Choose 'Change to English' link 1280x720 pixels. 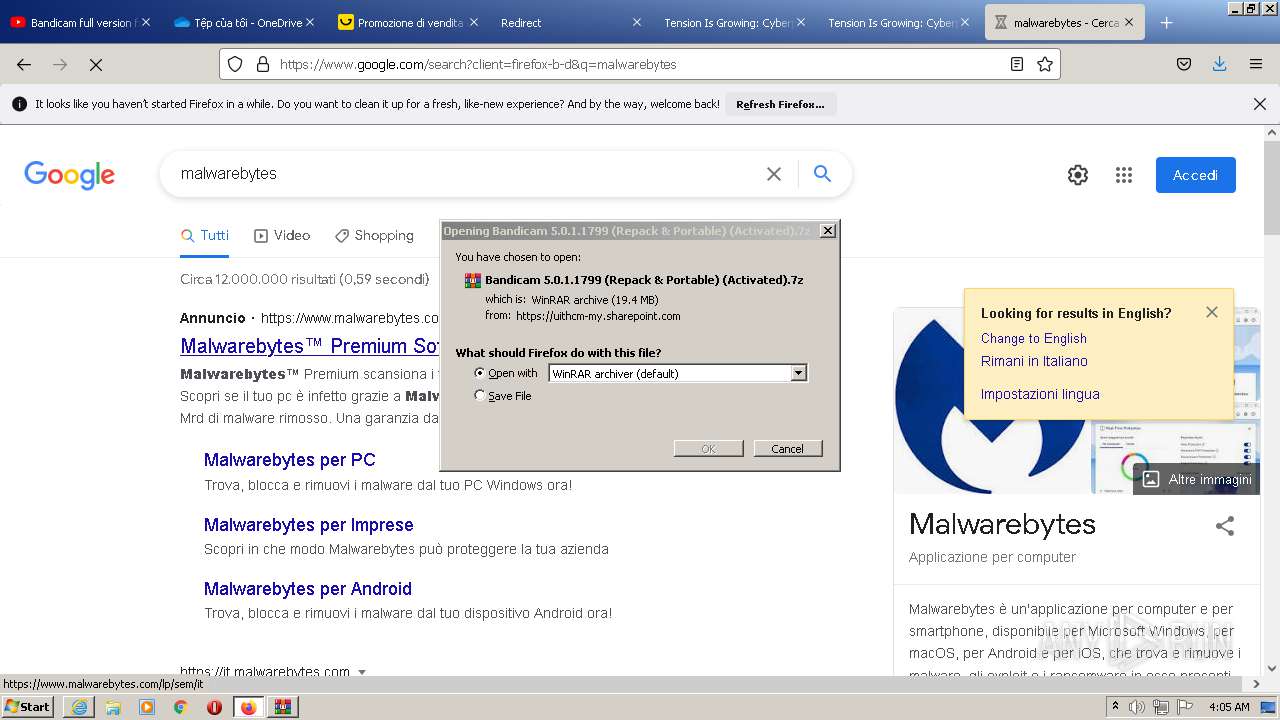pyautogui.click(x=1033, y=338)
